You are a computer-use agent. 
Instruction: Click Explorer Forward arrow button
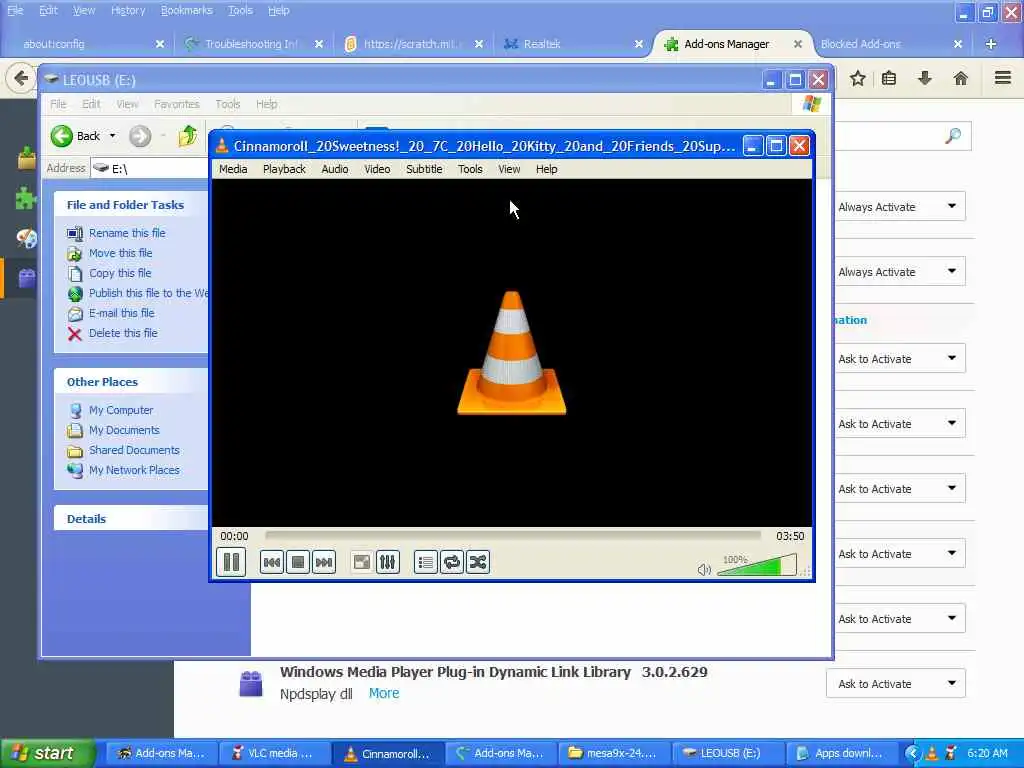pyautogui.click(x=140, y=136)
